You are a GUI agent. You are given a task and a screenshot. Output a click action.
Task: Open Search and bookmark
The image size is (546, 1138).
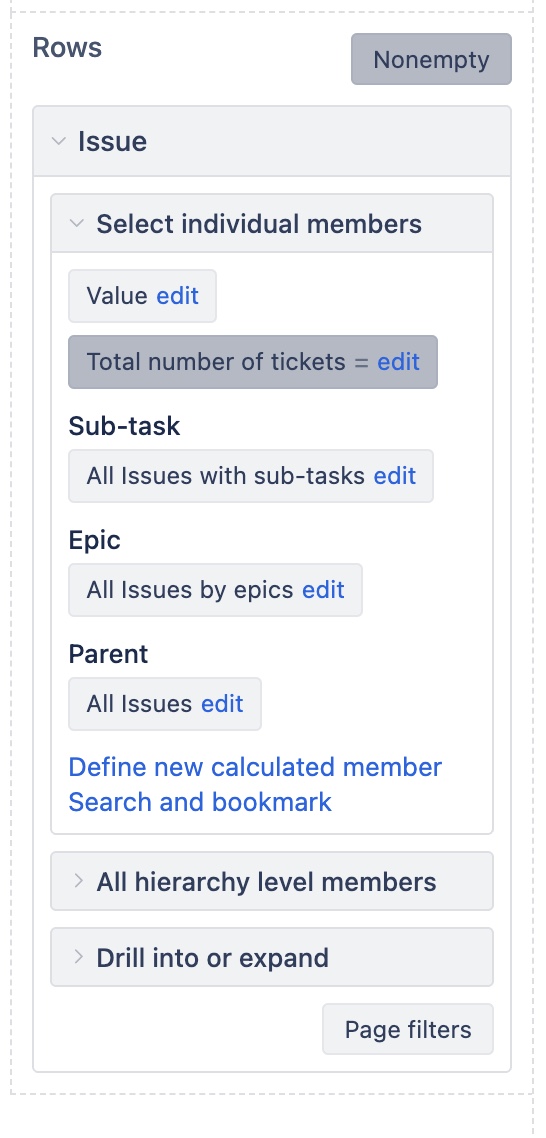(x=200, y=802)
